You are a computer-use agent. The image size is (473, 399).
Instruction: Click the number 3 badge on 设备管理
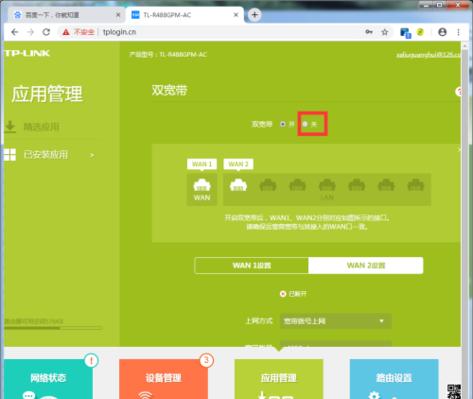[x=206, y=360]
